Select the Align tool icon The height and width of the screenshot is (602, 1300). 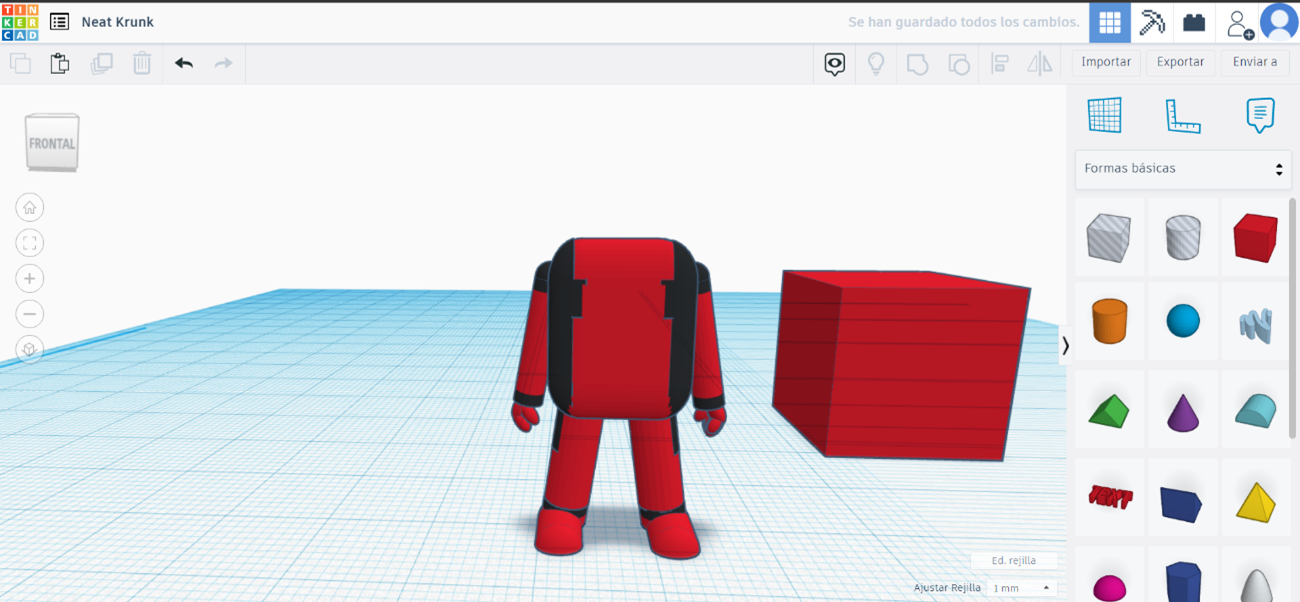pos(999,62)
